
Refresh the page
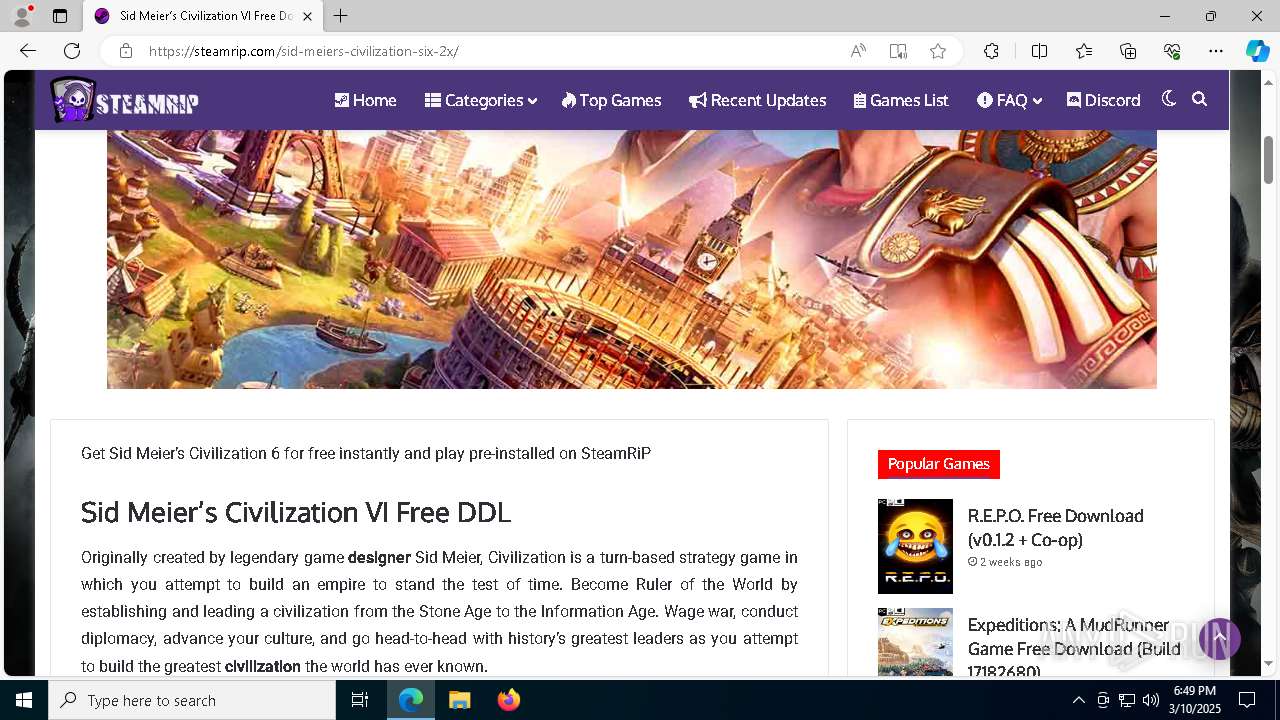pyautogui.click(x=72, y=51)
